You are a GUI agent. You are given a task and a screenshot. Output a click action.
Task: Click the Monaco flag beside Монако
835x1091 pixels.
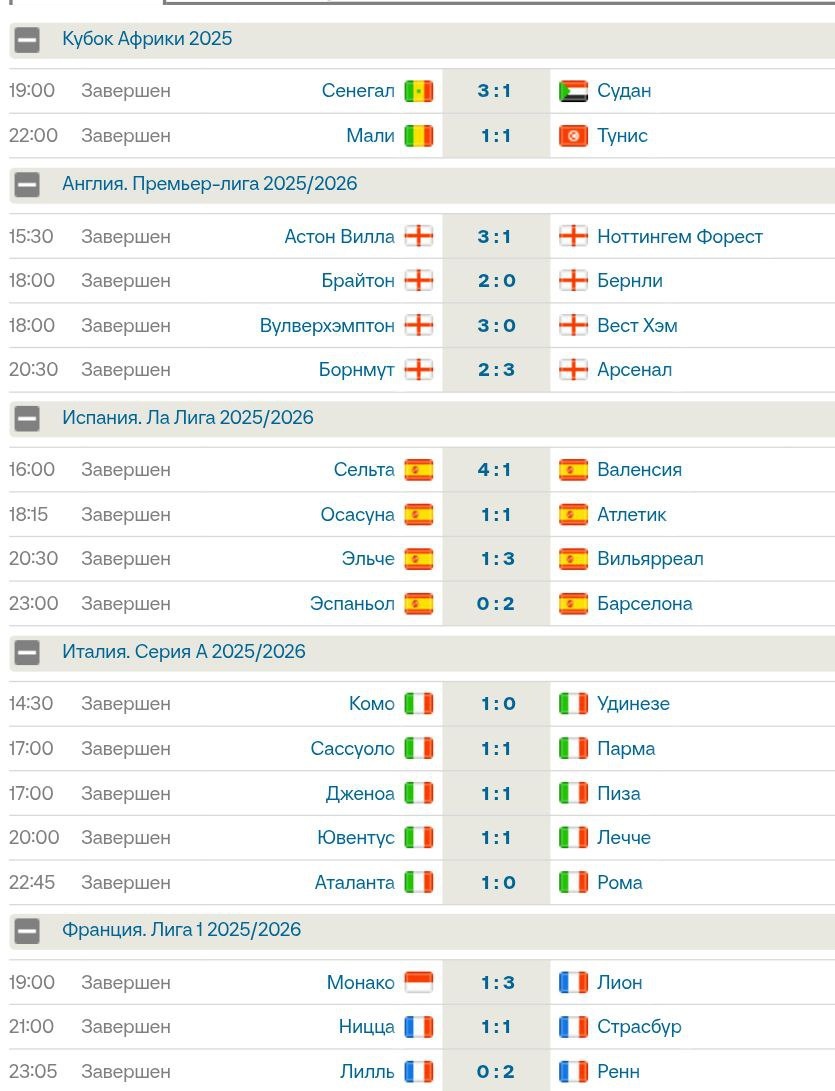click(418, 983)
